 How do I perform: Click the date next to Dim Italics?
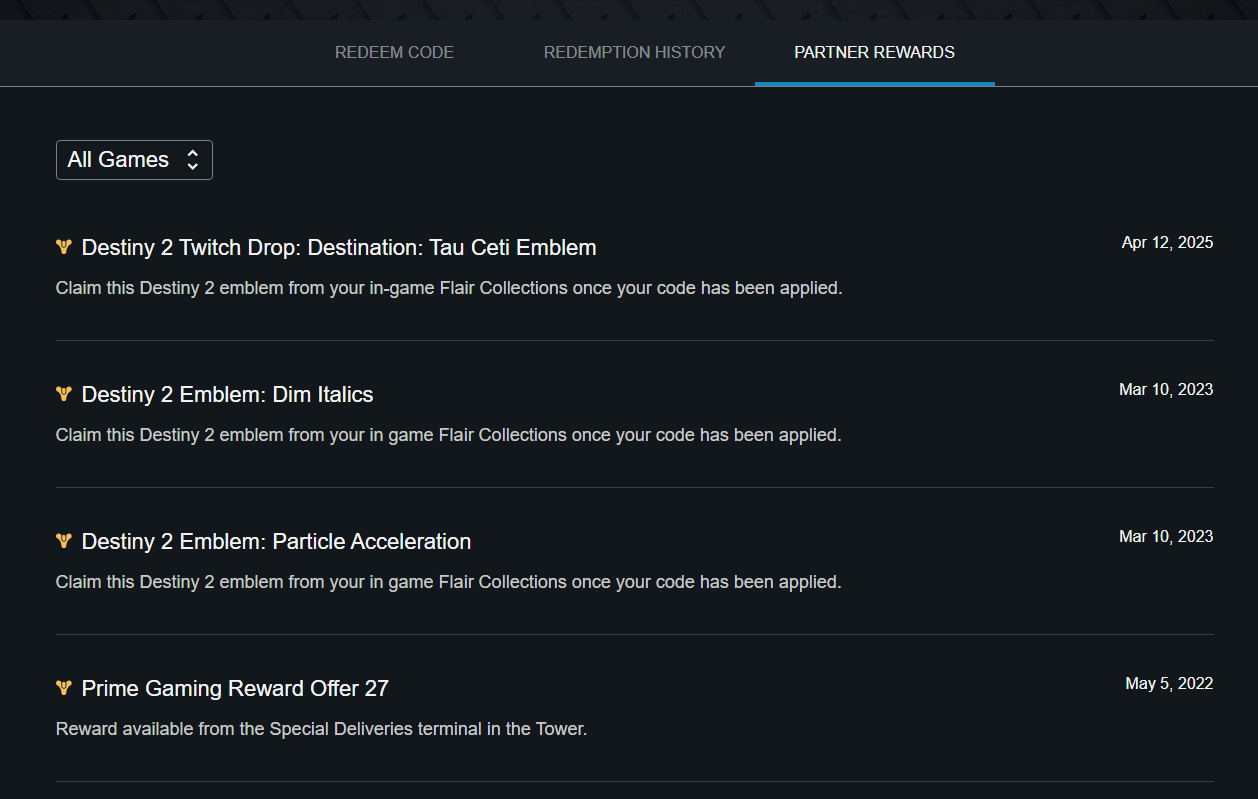(1166, 389)
